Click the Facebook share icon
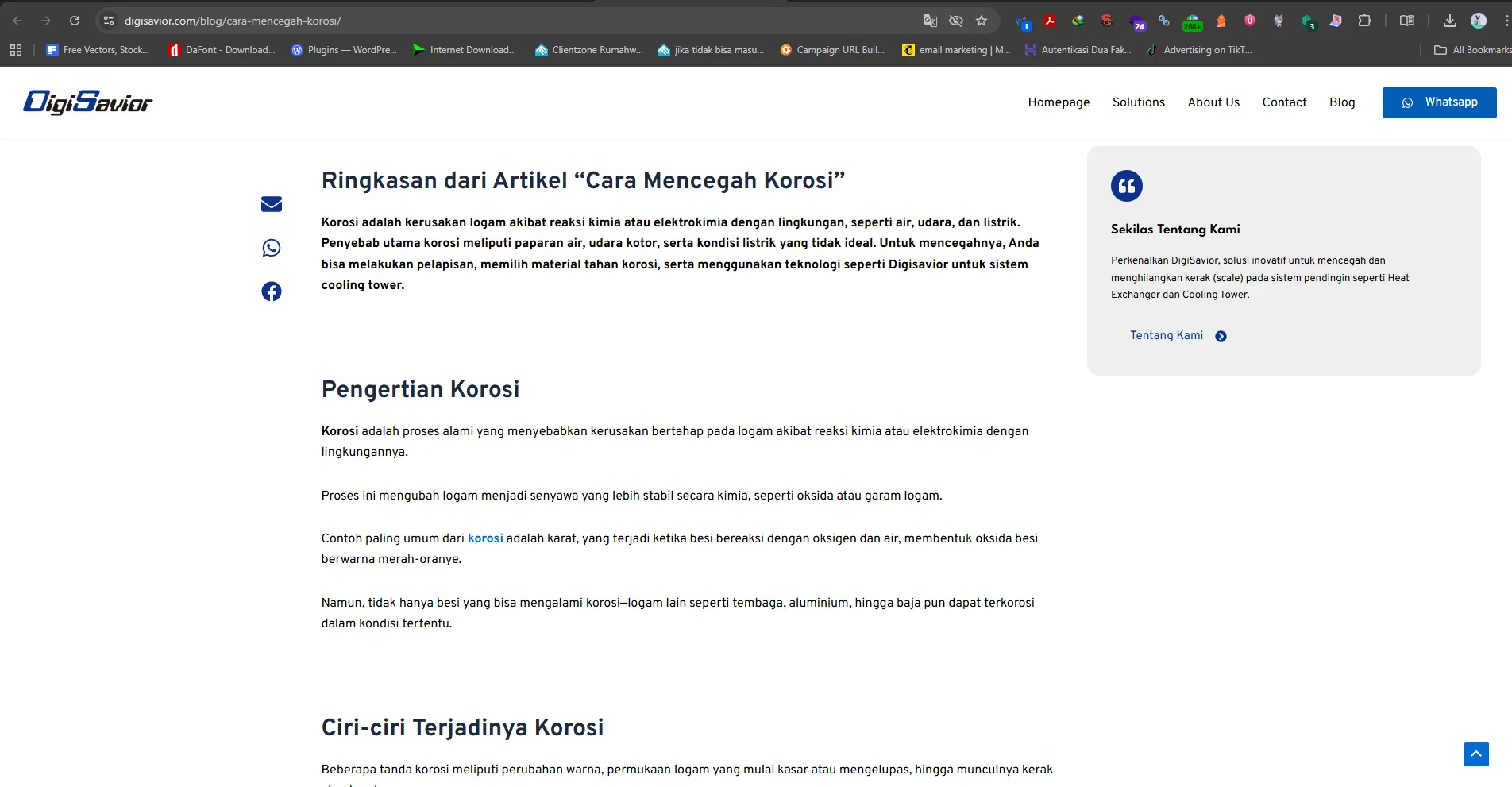The height and width of the screenshot is (787, 1512). click(271, 291)
